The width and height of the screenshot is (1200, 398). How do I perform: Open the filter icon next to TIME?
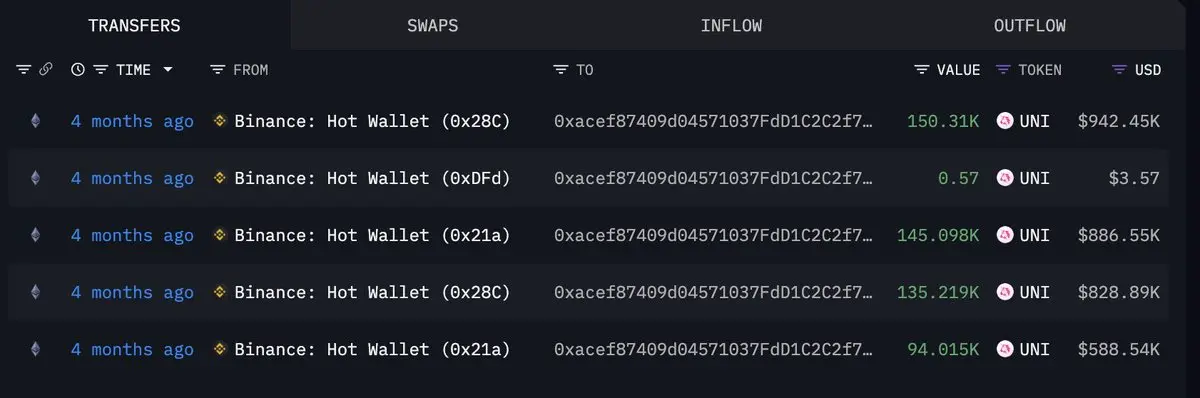tap(101, 70)
